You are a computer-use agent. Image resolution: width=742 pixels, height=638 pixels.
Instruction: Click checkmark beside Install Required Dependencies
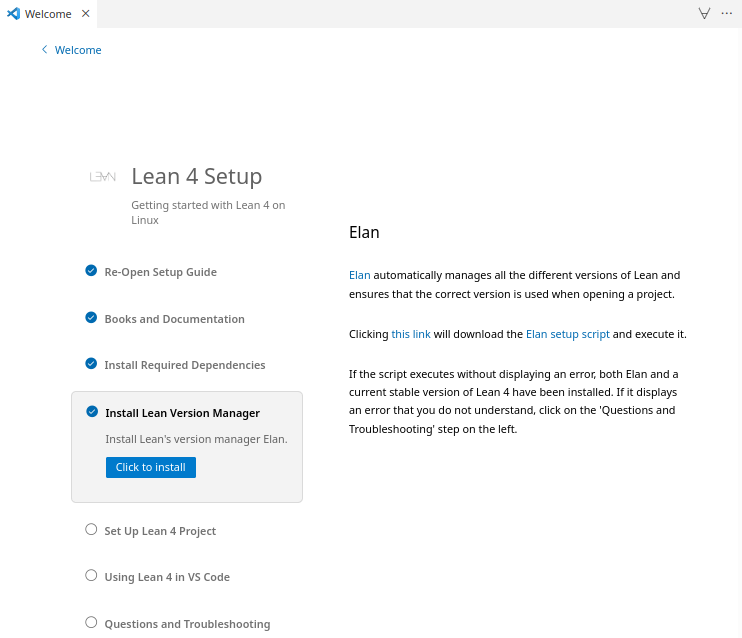coord(91,363)
